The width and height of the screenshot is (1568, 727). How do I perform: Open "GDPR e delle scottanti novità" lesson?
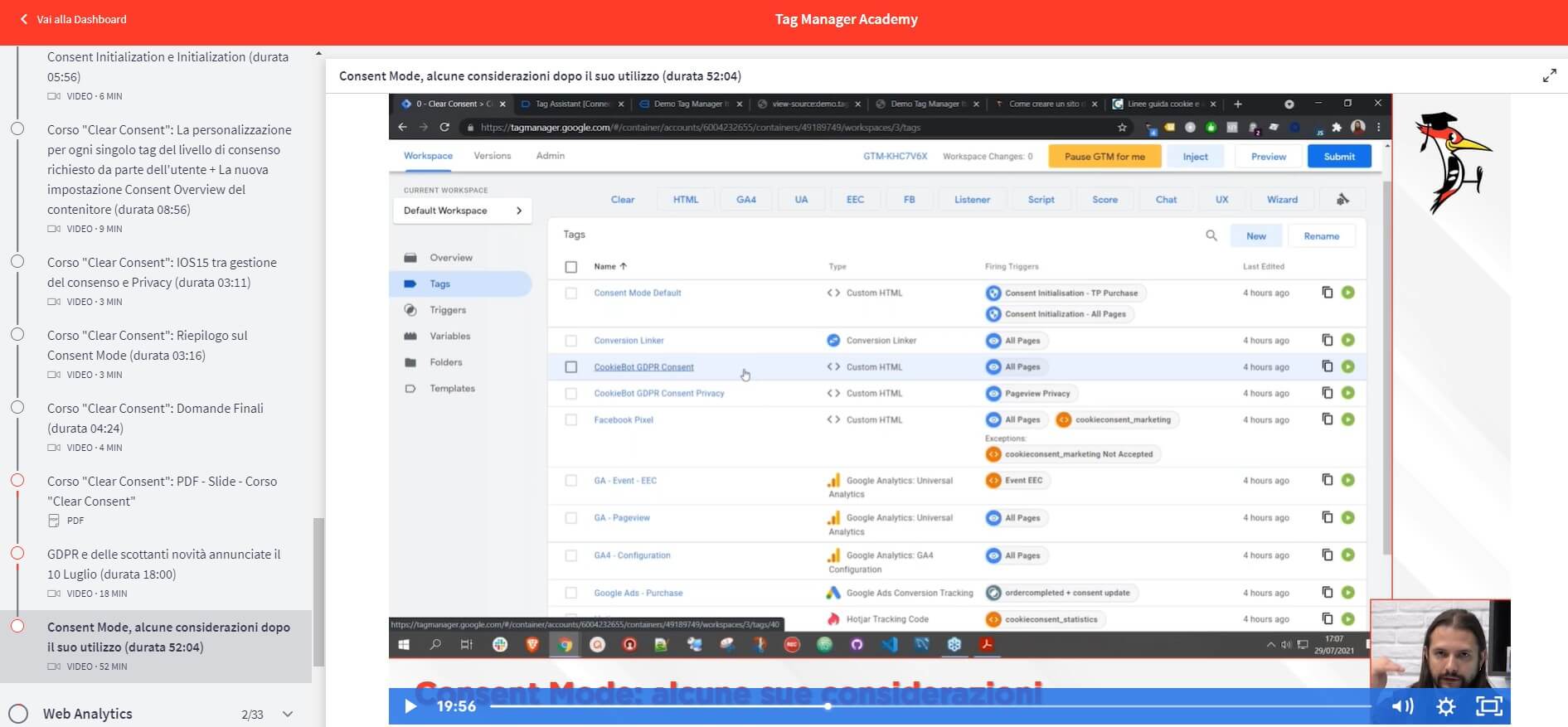coord(163,564)
